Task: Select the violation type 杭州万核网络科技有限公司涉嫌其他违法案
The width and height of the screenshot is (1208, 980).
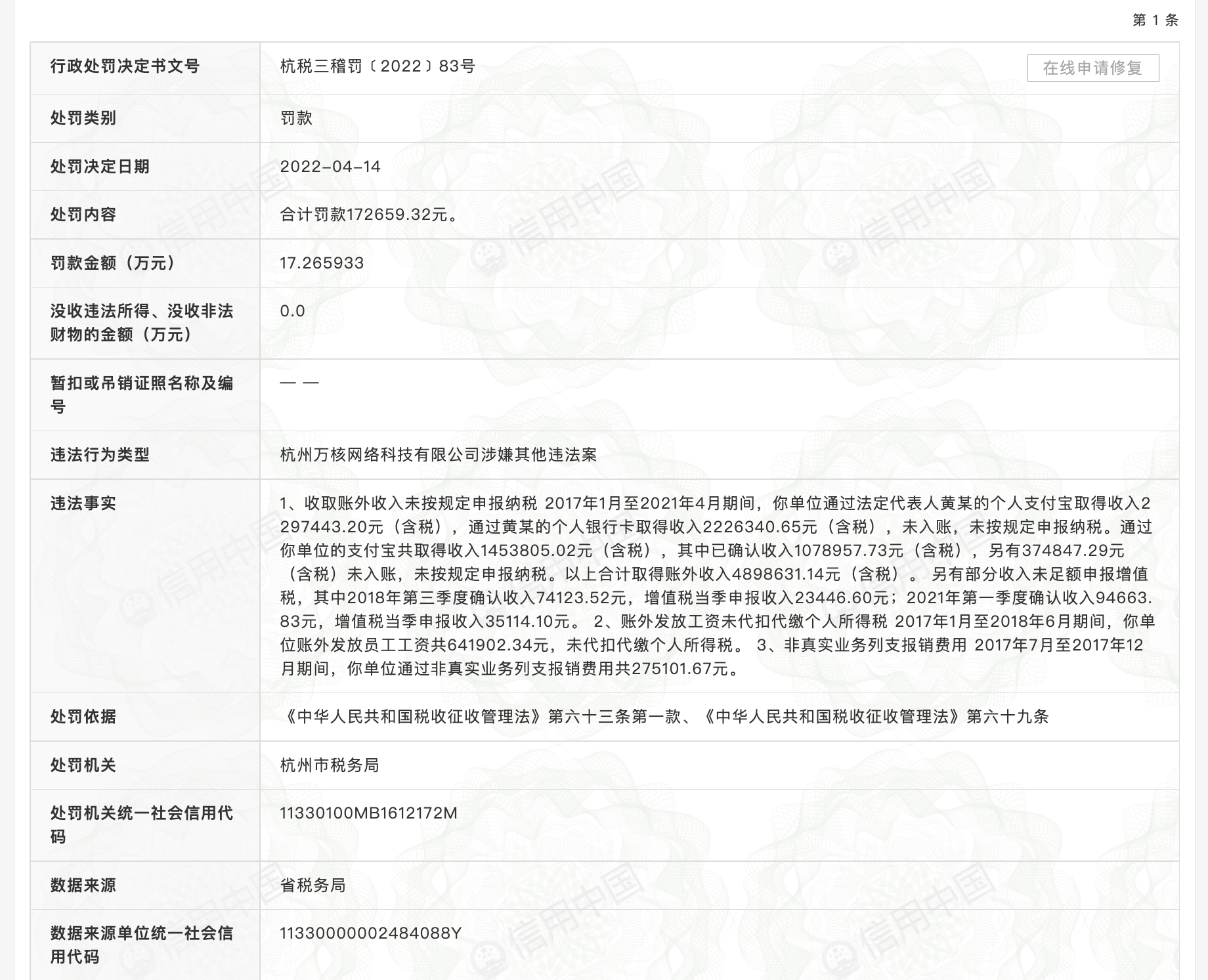Action: tap(439, 455)
